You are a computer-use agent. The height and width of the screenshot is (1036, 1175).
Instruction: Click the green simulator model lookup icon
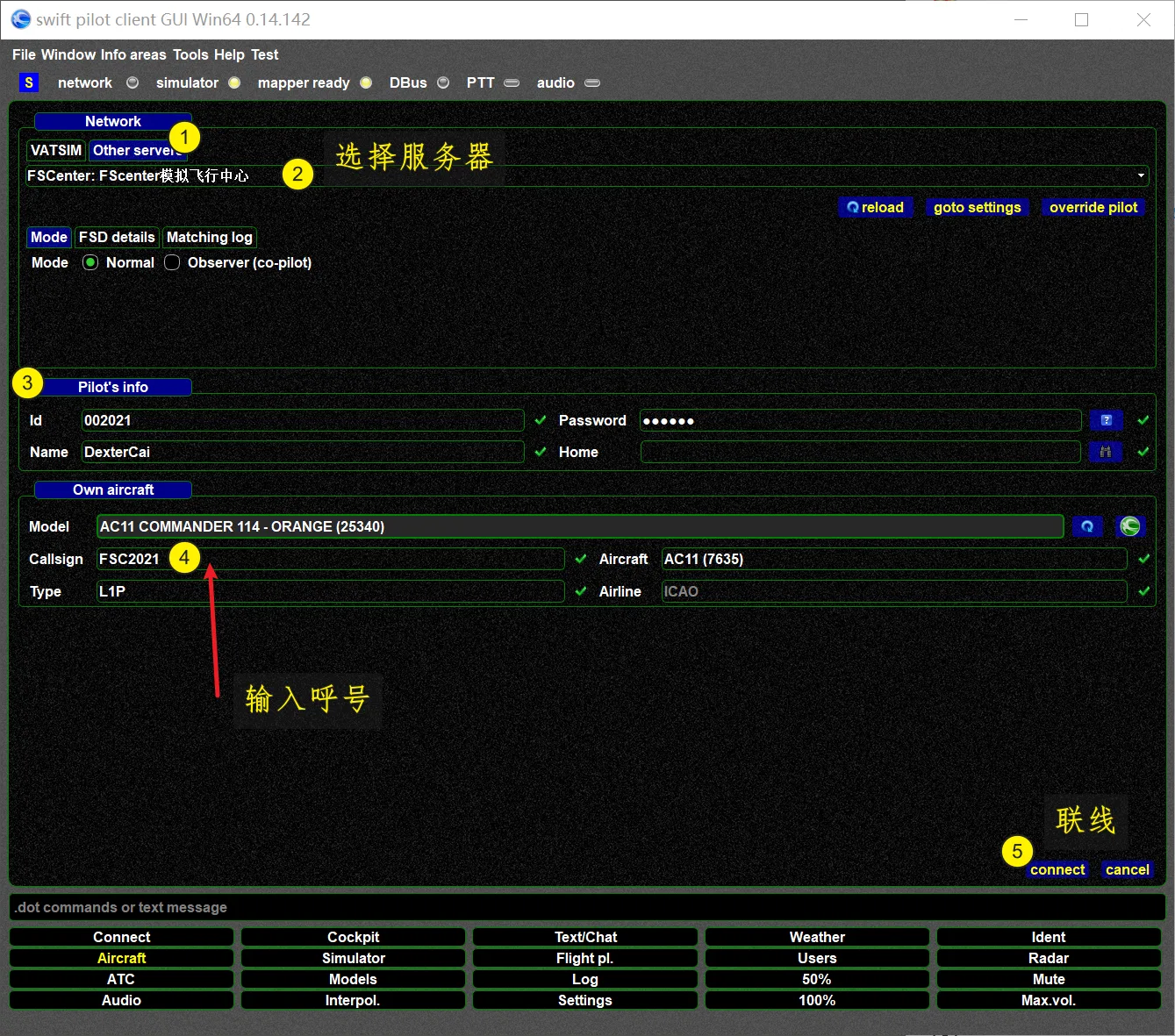tap(1130, 526)
